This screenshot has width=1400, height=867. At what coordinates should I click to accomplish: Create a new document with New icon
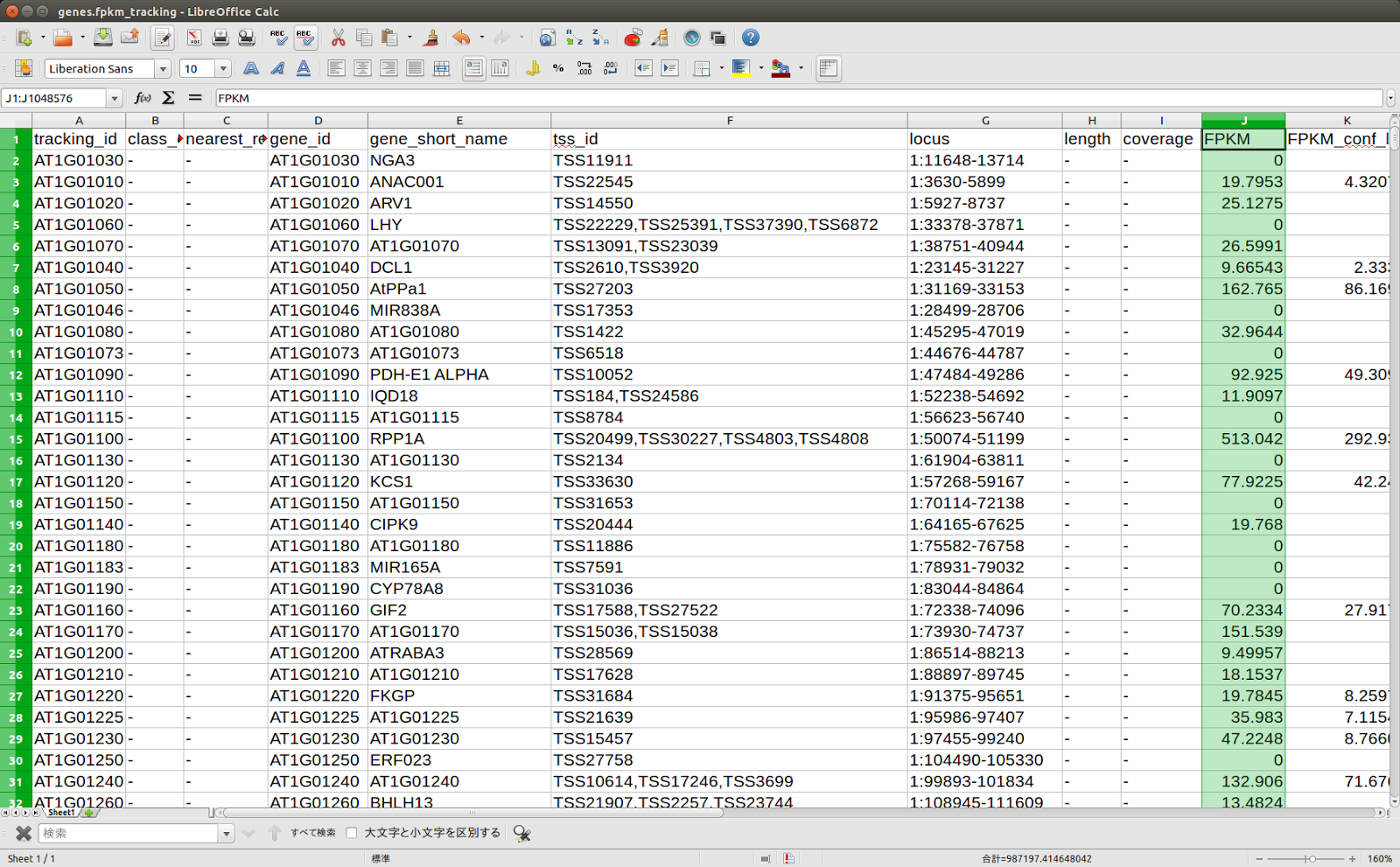pos(24,38)
